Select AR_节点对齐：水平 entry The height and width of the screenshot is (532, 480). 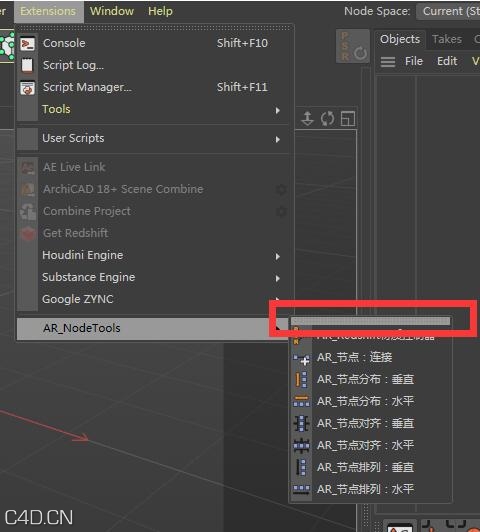(x=371, y=445)
